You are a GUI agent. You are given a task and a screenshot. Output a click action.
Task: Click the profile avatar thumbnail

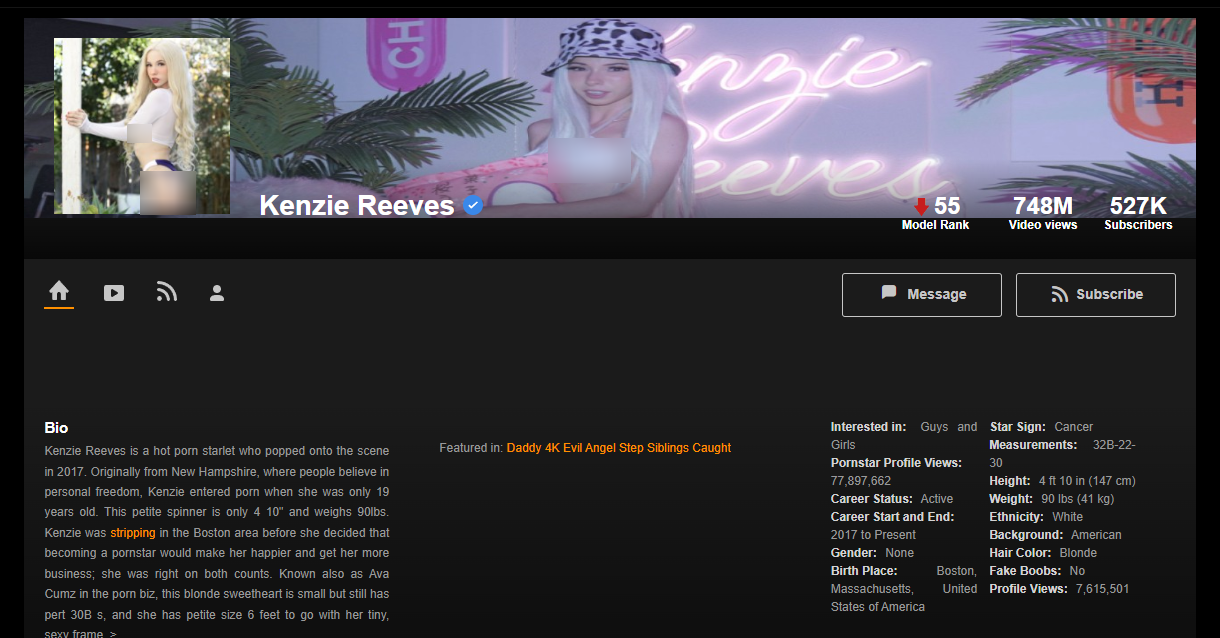(x=142, y=126)
